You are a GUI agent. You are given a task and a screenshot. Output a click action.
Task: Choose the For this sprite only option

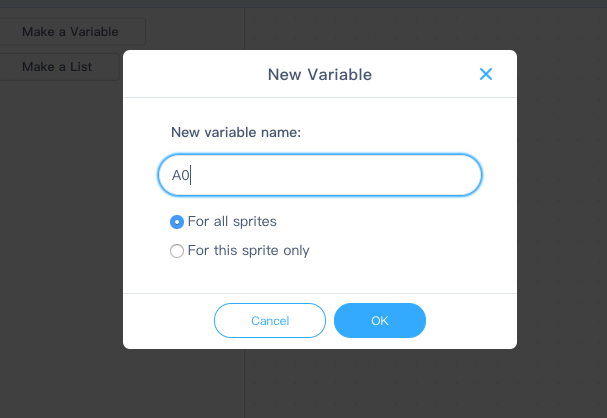pos(177,251)
